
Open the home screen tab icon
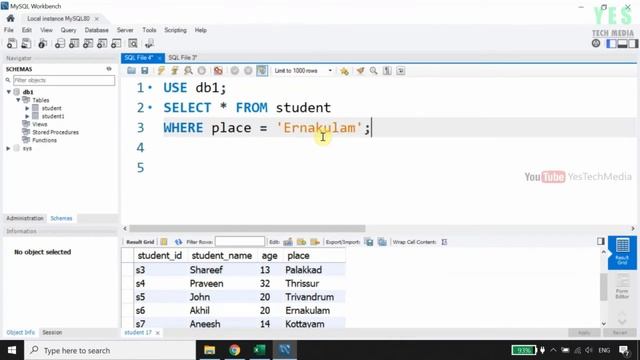pyautogui.click(x=10, y=18)
